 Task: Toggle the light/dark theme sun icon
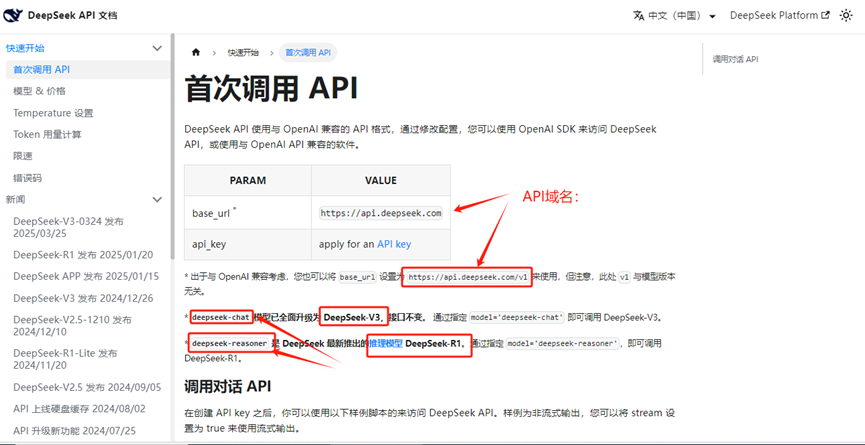(846, 15)
